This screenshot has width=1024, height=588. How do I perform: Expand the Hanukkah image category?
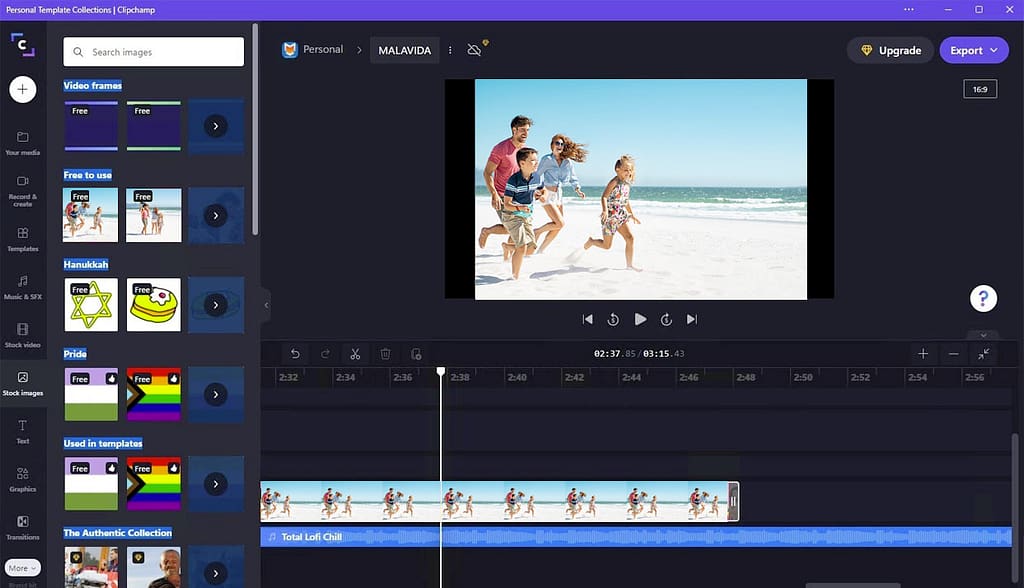click(x=216, y=304)
